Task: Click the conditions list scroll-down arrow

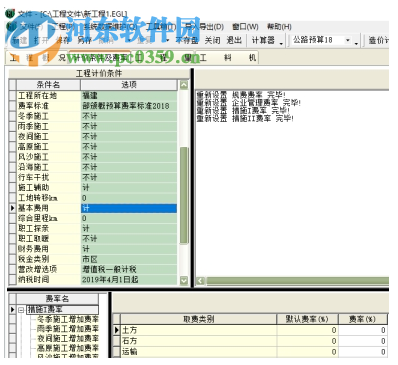Action: 184,280
